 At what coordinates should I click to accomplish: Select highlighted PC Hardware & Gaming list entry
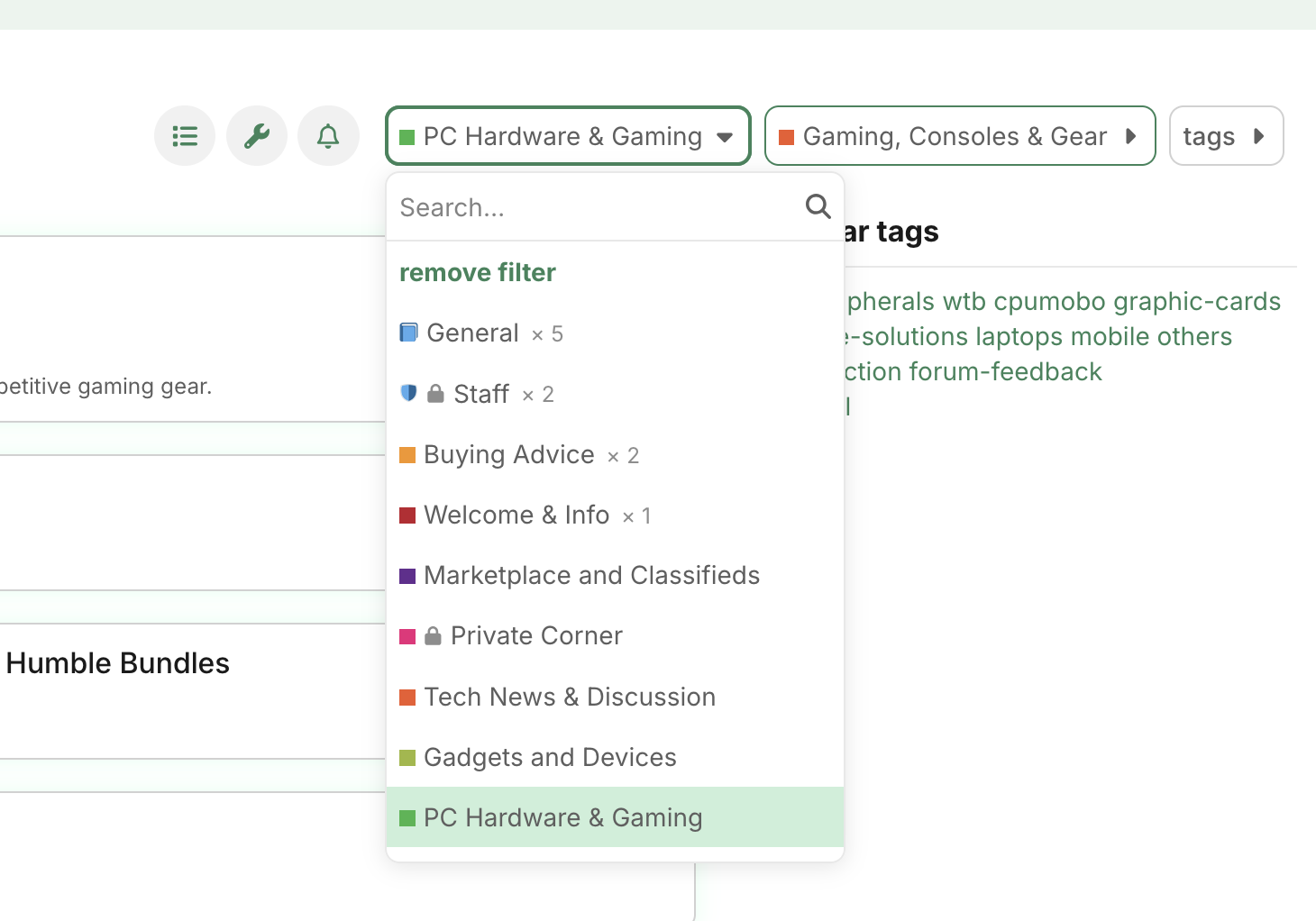pyautogui.click(x=615, y=817)
